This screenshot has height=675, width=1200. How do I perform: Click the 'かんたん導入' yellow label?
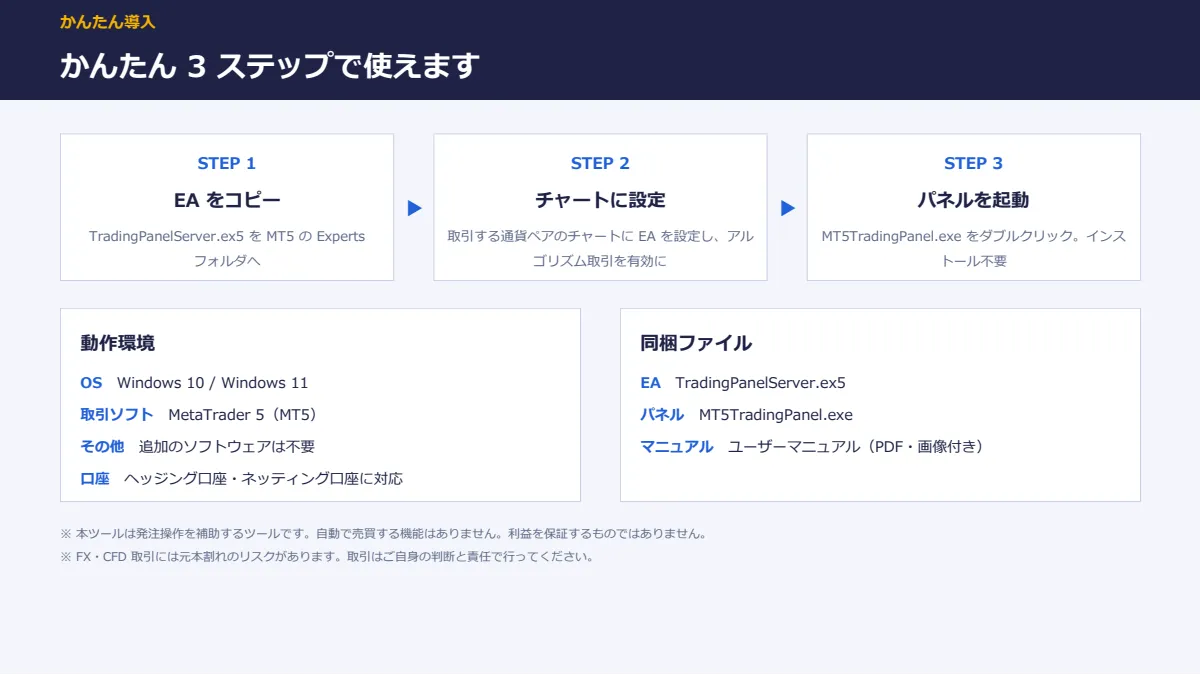108,21
